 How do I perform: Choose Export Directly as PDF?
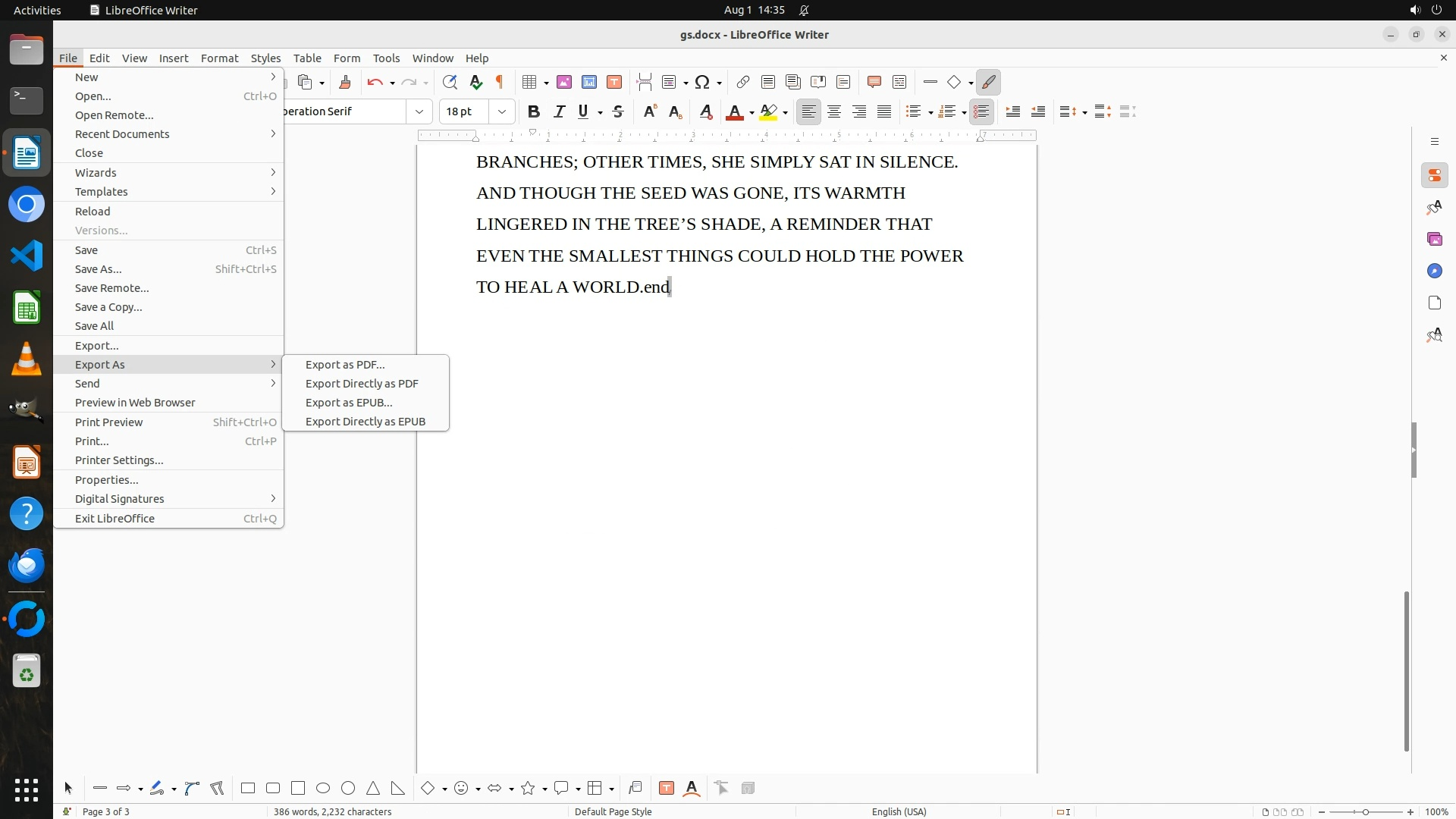(362, 384)
